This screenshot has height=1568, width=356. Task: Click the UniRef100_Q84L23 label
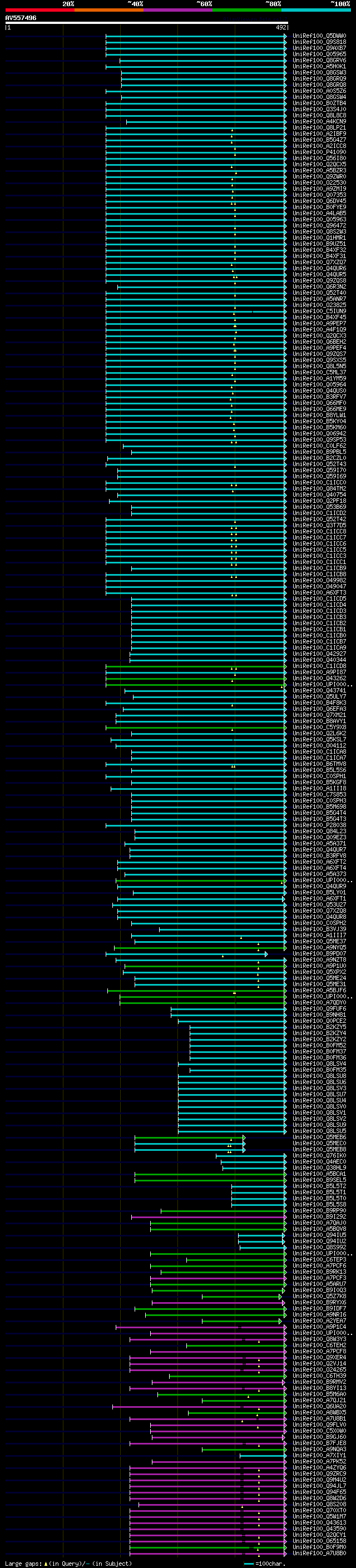(x=319, y=831)
